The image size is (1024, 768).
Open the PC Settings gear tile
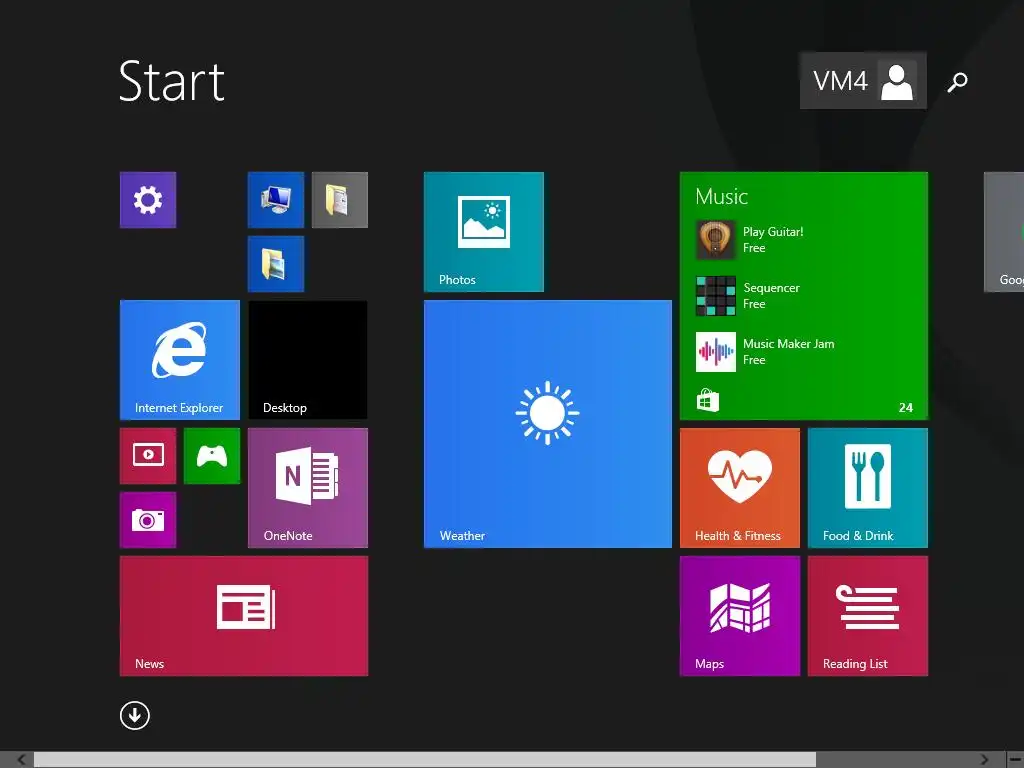tap(148, 200)
